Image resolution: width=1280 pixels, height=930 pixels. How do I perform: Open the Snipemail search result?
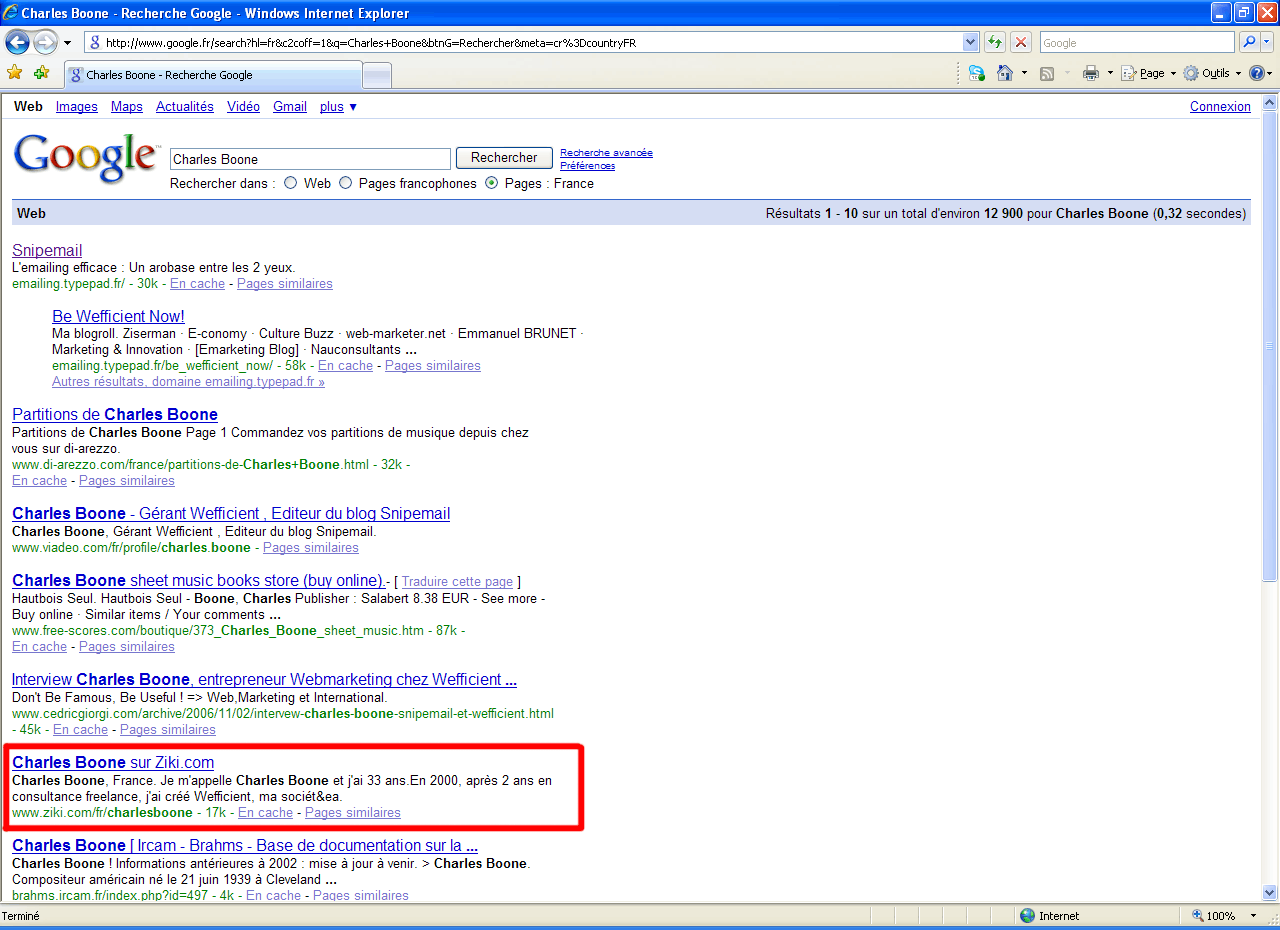coord(47,250)
